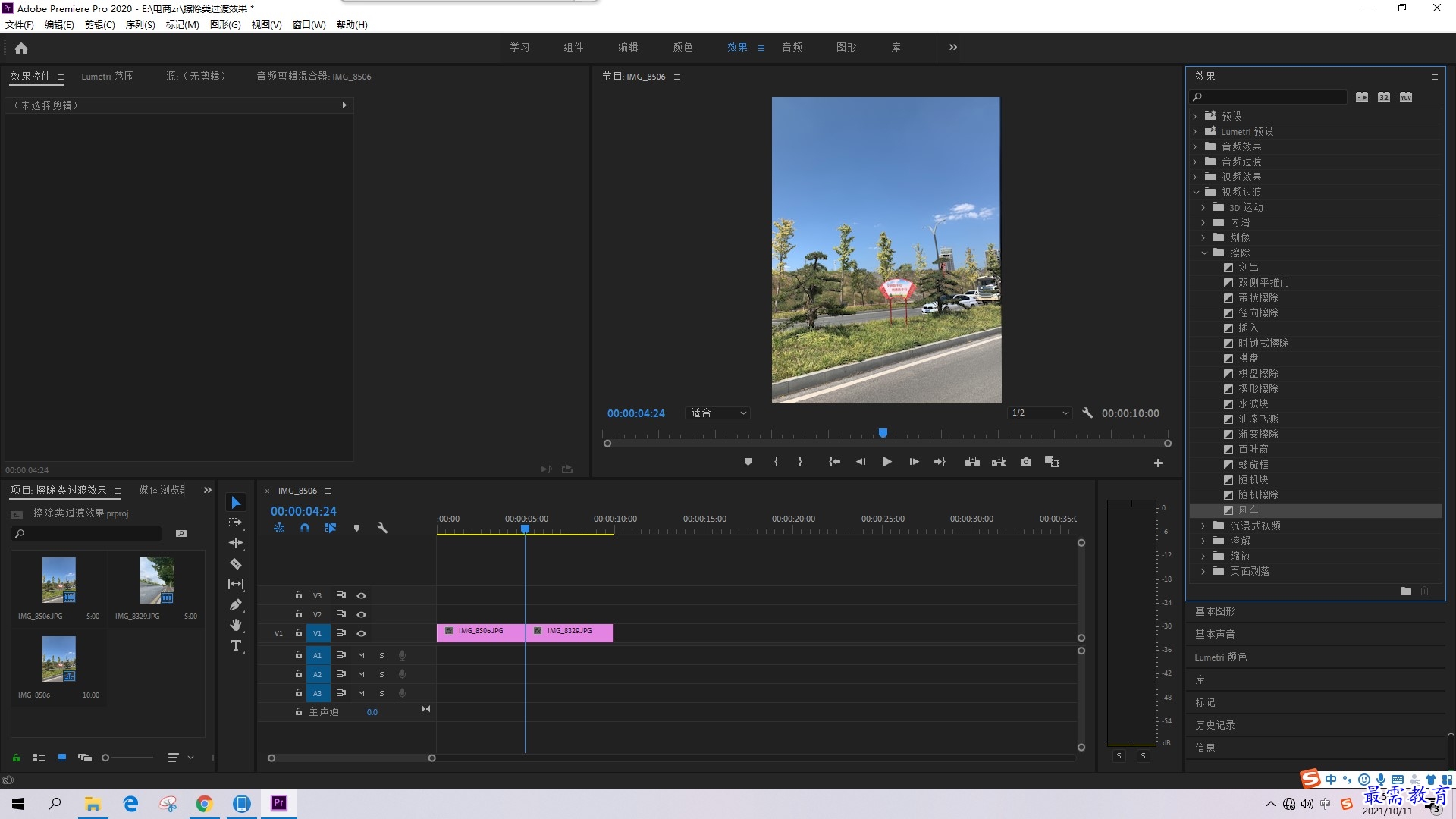The height and width of the screenshot is (819, 1456).
Task: Open the 1/2 playback resolution dropdown
Action: pos(1039,413)
